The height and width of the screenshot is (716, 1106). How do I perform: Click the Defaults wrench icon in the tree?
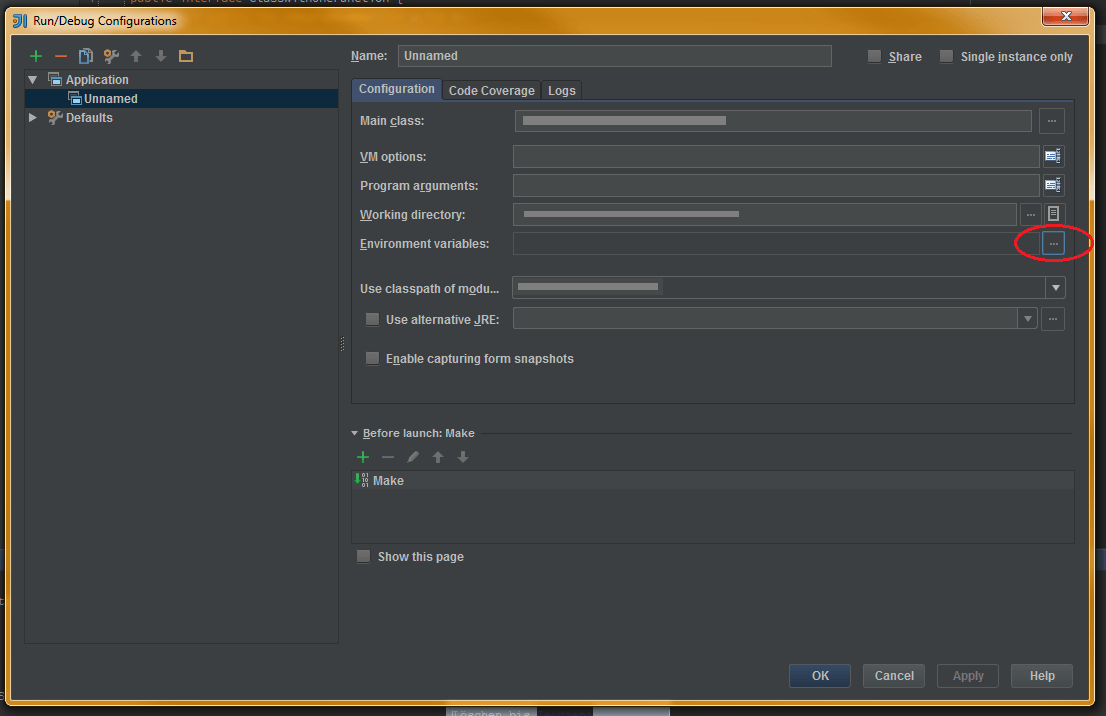[55, 117]
